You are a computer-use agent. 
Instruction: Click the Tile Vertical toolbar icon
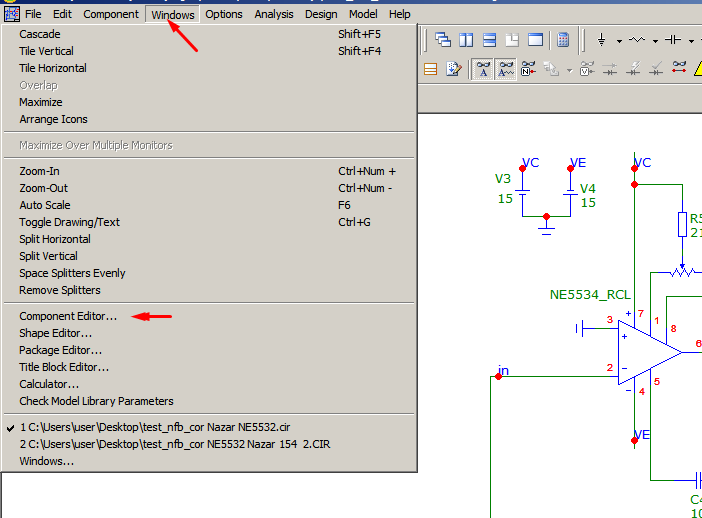(x=466, y=40)
